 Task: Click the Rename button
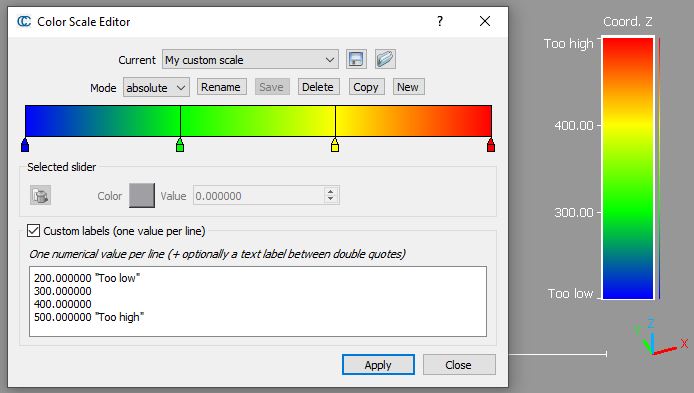[221, 87]
